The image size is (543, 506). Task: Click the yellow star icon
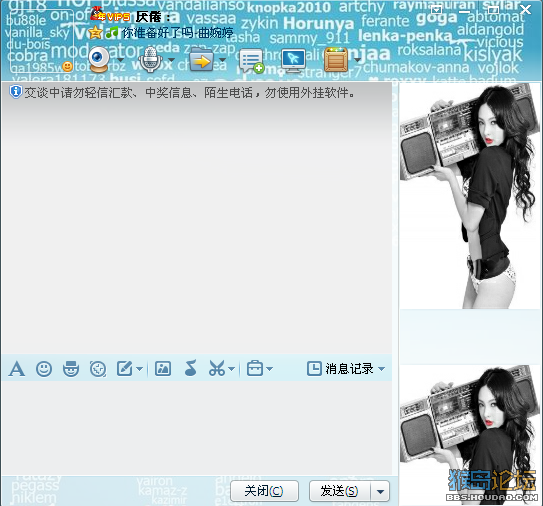(95, 33)
